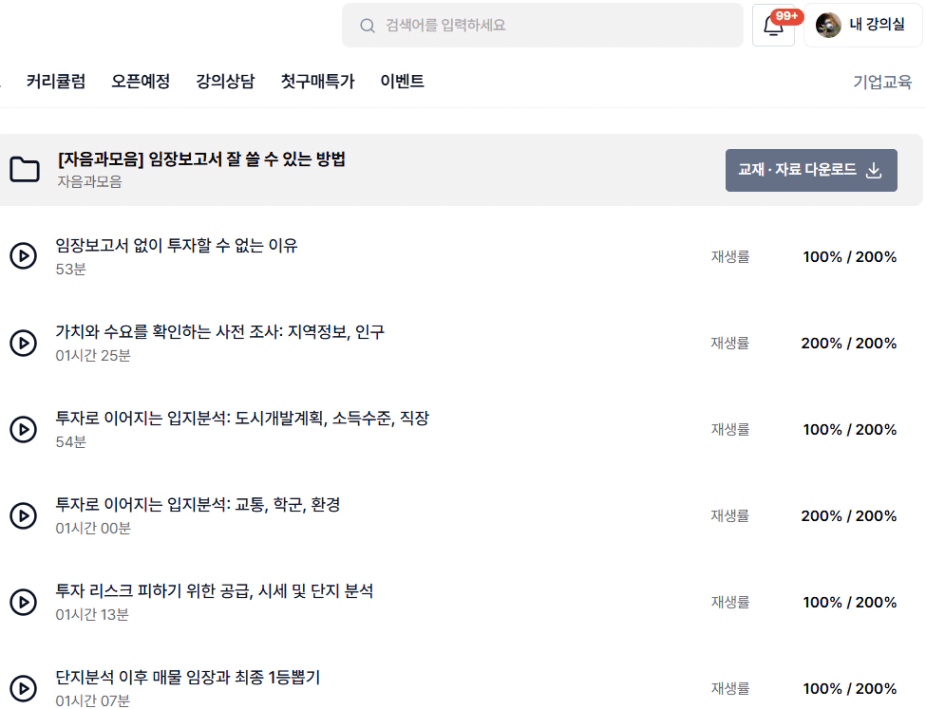Click 100% / 200% for 도시개발계획 lecture
The image size is (926, 709).
pos(849,429)
